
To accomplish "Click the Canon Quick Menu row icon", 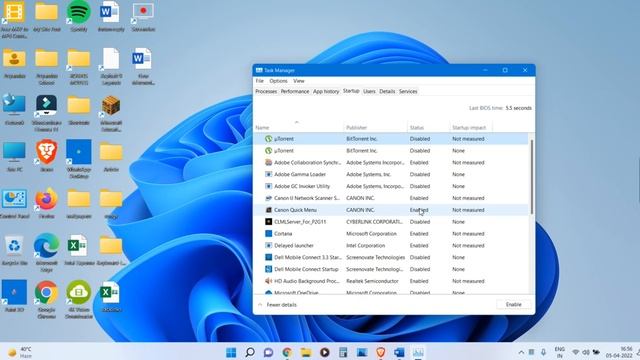I will pyautogui.click(x=268, y=210).
